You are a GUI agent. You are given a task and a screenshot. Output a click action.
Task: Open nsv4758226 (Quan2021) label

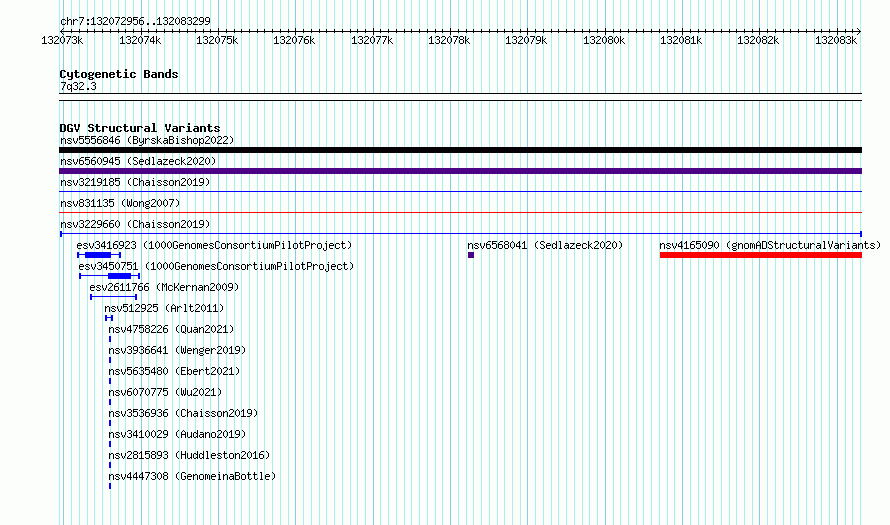click(x=171, y=329)
